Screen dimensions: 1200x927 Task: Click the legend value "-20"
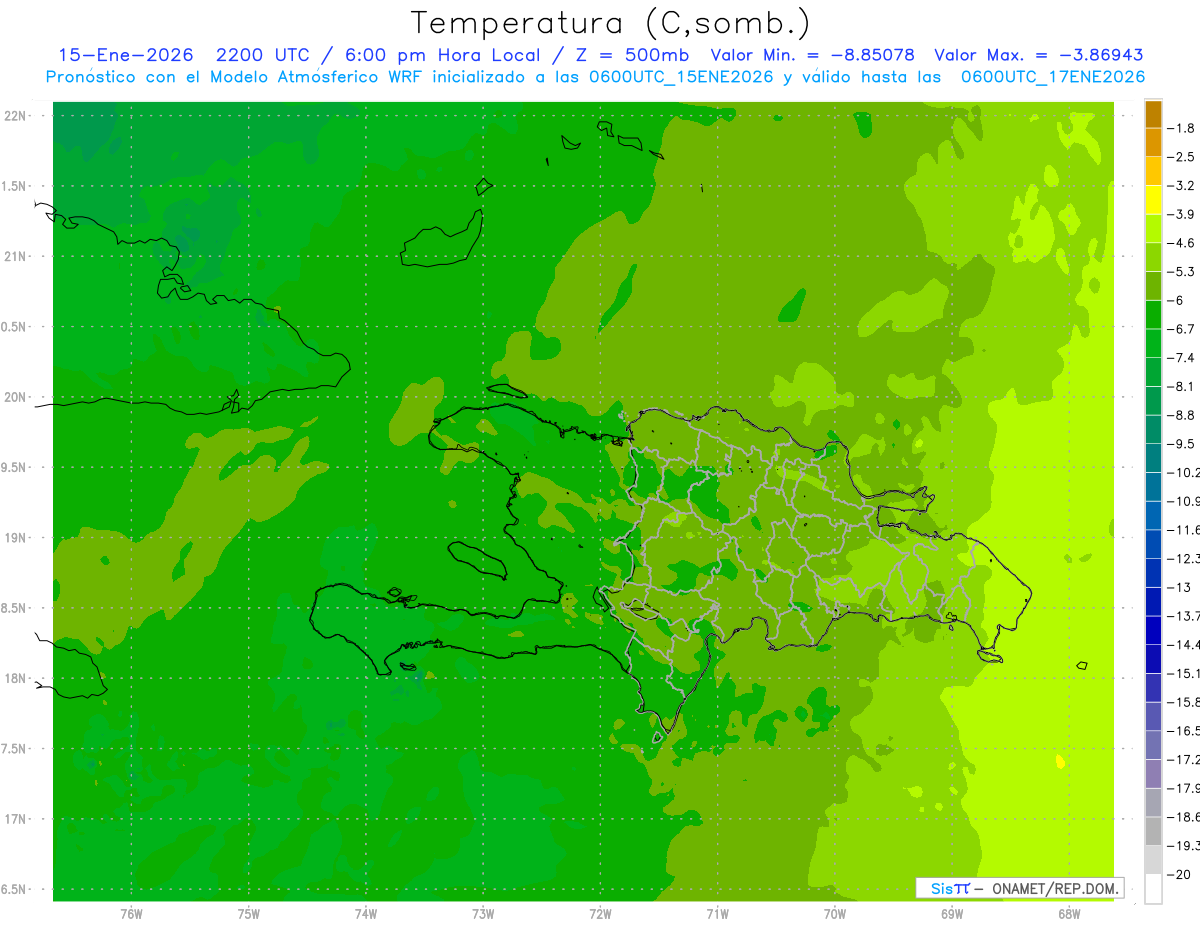coord(1179,874)
